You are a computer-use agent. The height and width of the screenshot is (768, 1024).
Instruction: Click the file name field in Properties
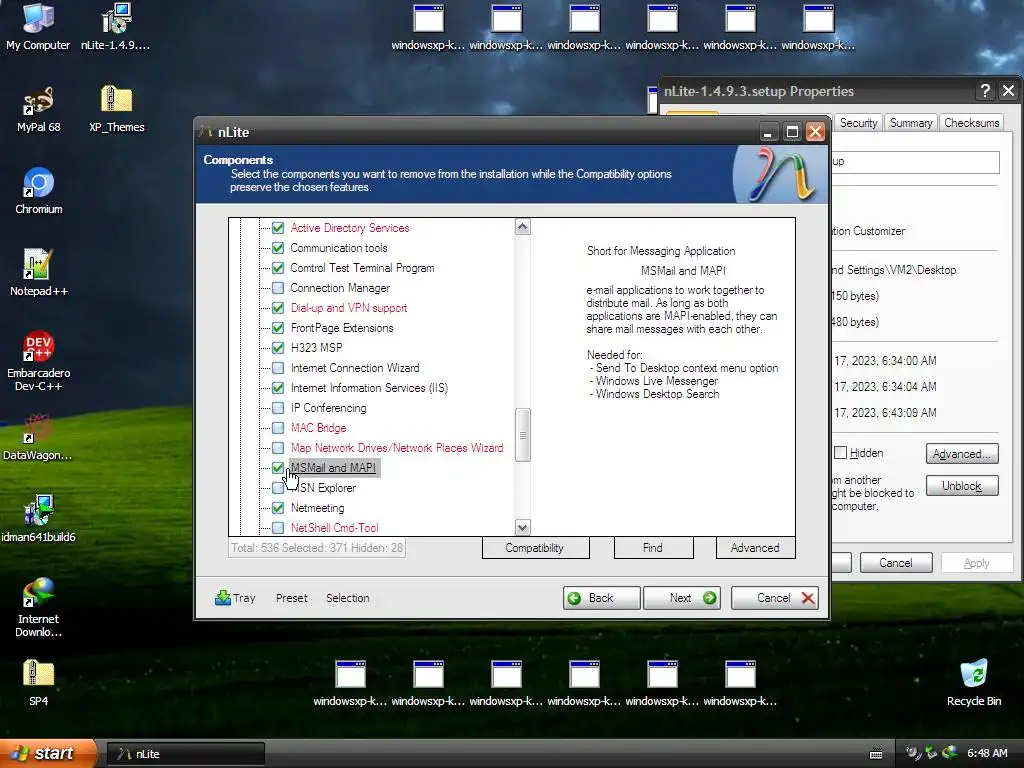pos(914,162)
